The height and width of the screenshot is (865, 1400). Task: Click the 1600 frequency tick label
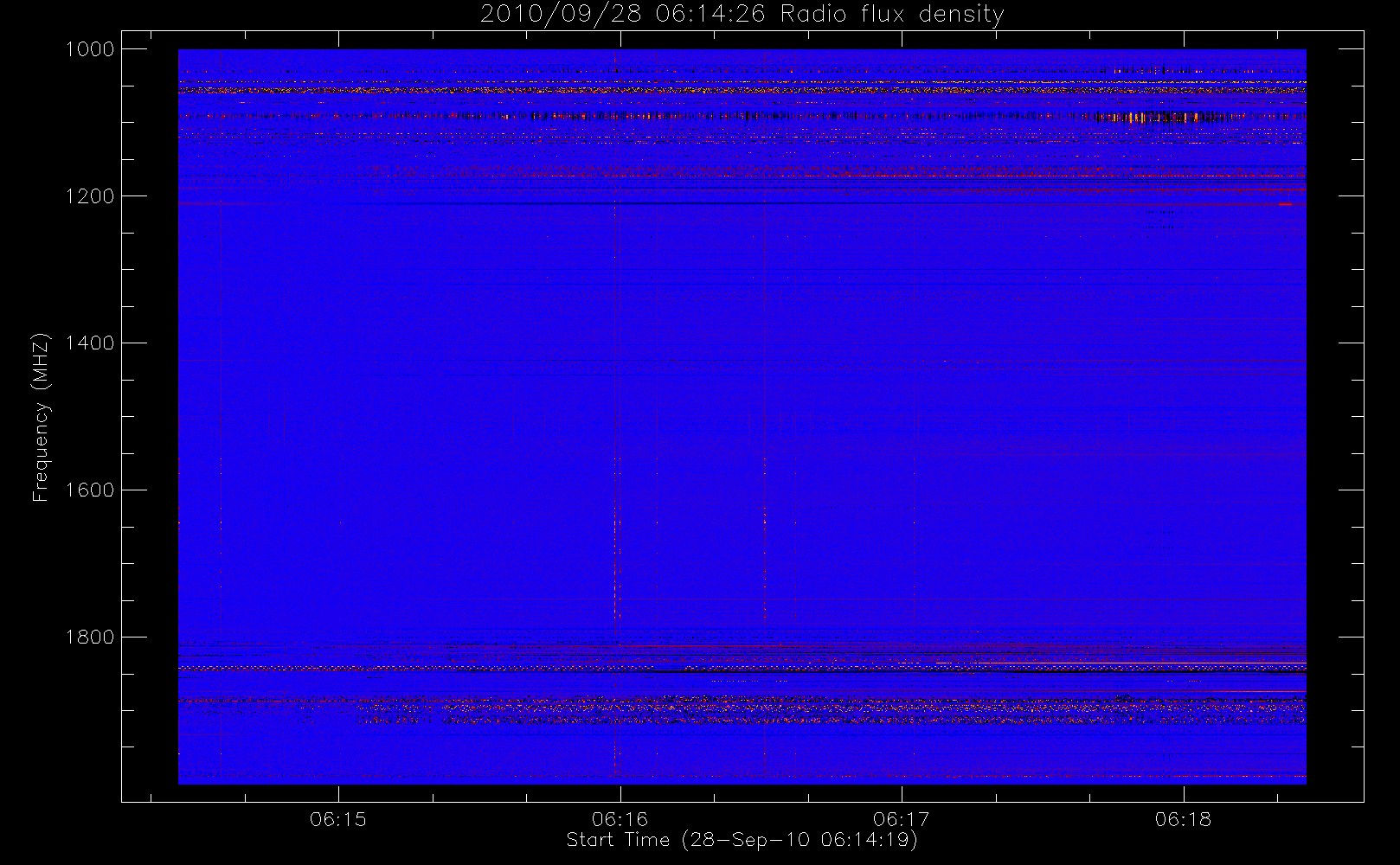coord(90,490)
